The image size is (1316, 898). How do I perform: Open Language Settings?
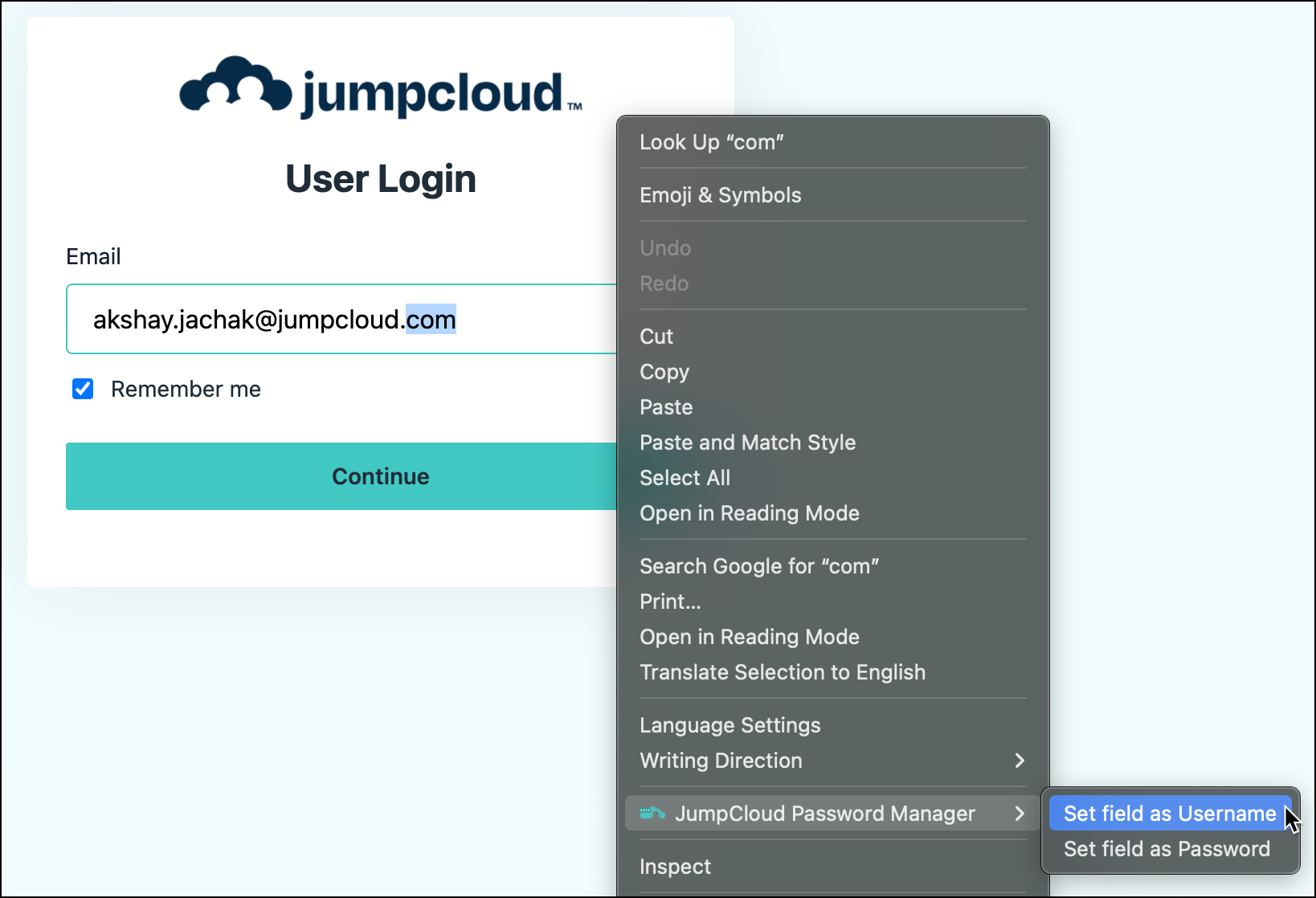click(x=730, y=725)
